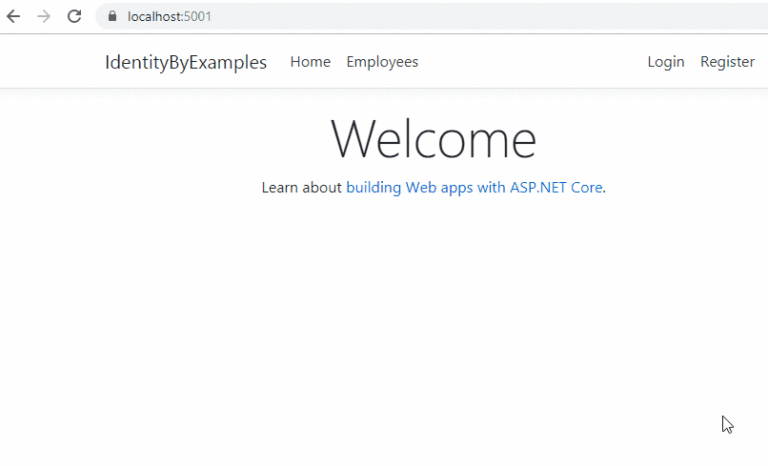The width and height of the screenshot is (768, 466).
Task: Click the browser forward arrow
Action: [x=43, y=16]
